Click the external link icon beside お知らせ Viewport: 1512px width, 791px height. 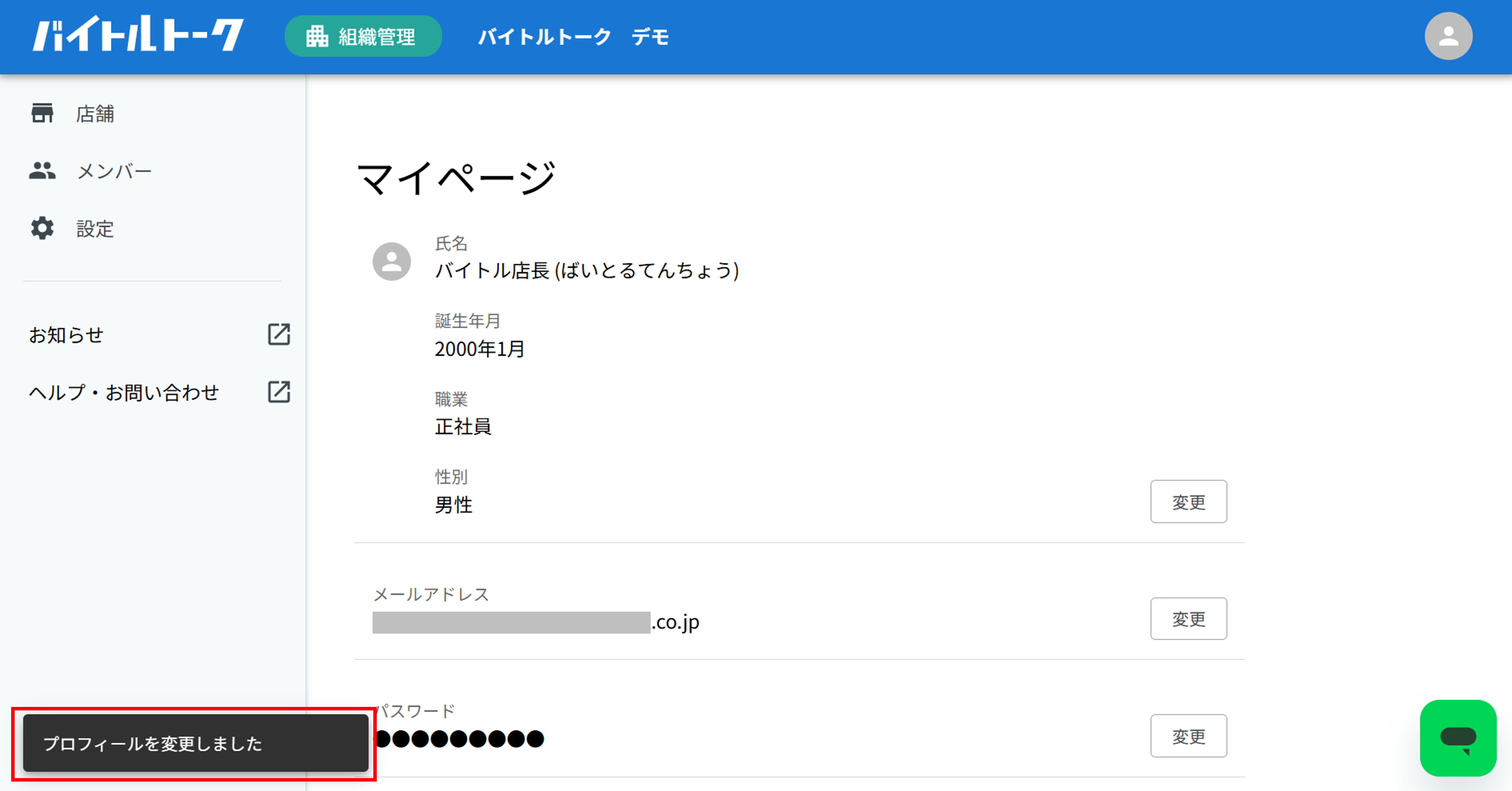pyautogui.click(x=279, y=335)
